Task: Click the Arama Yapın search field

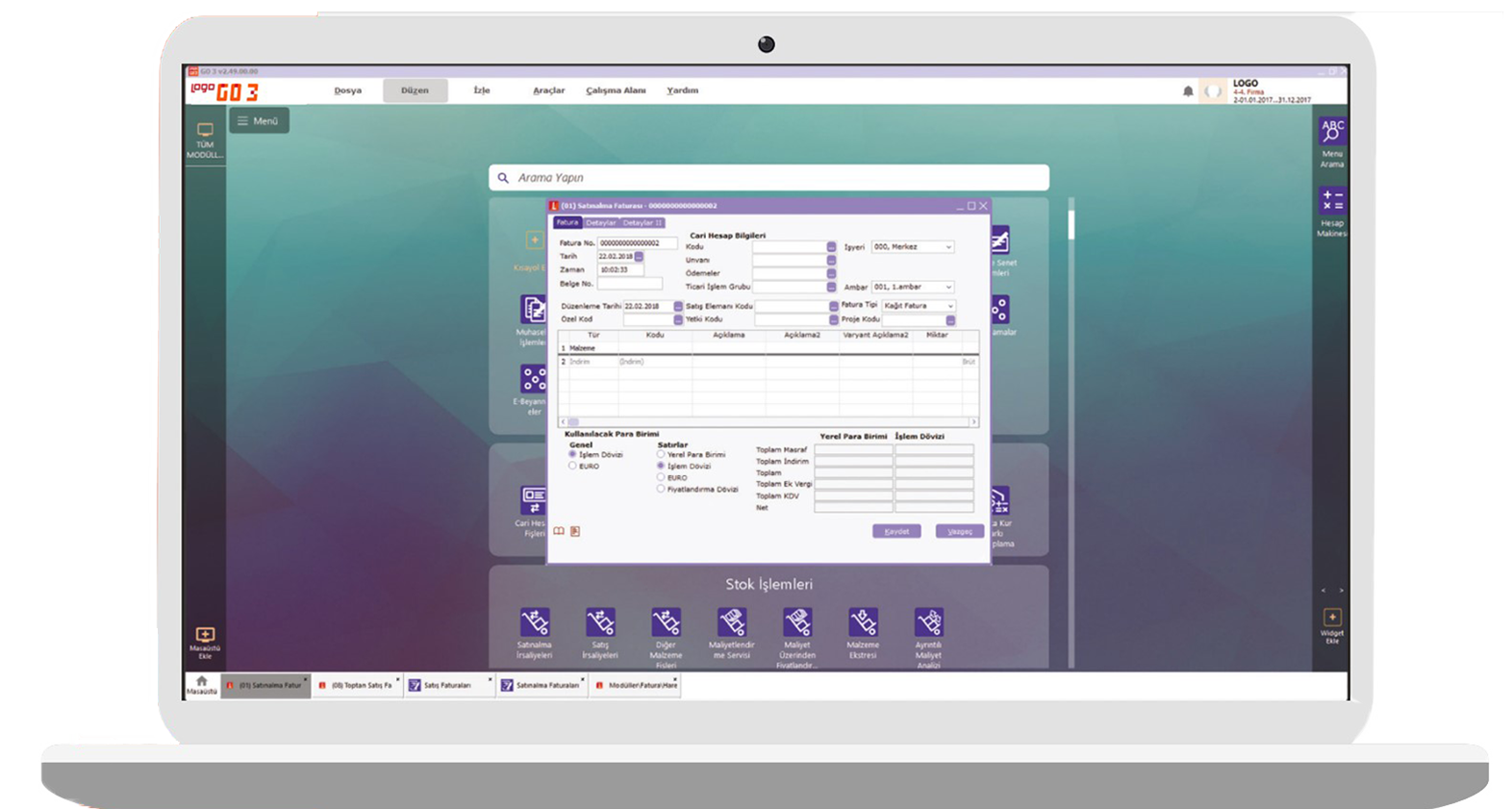Action: [x=769, y=178]
